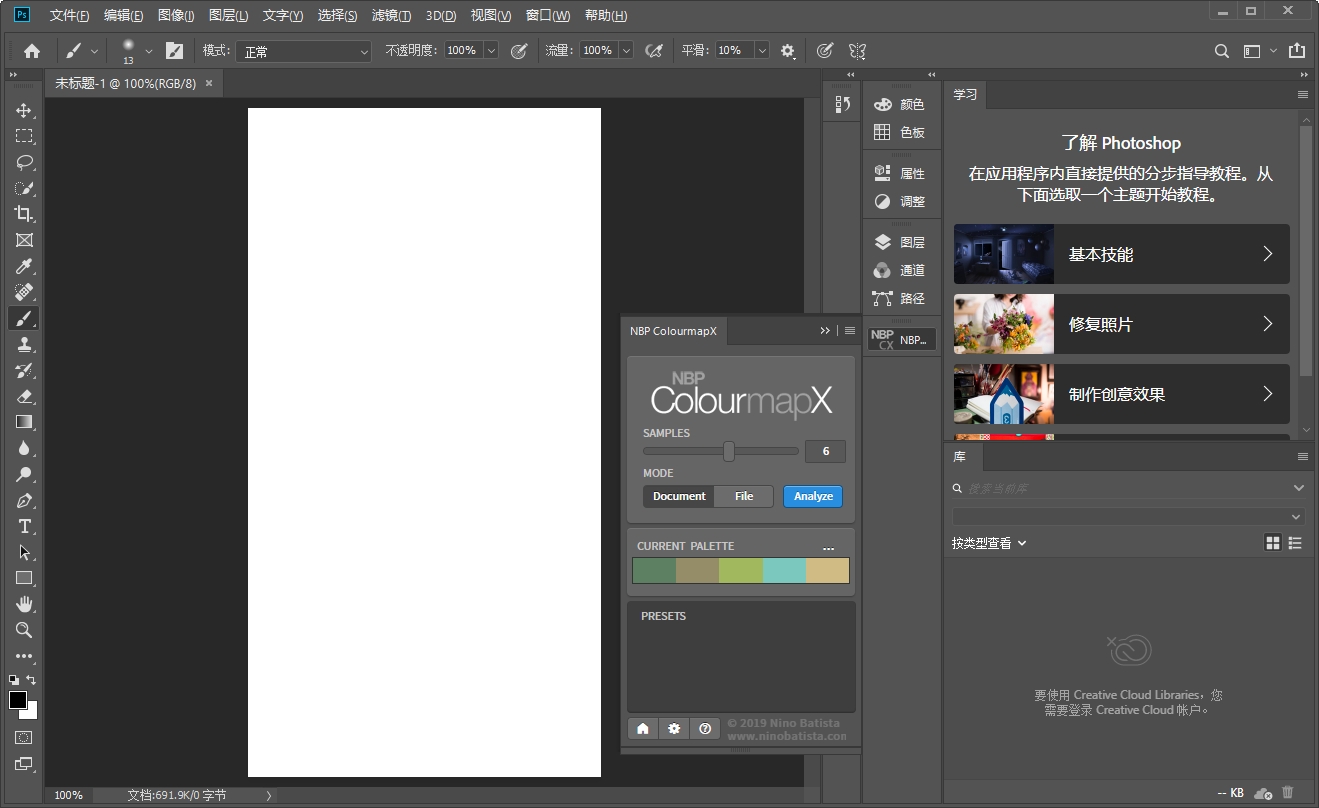Open the brush preset picker dropdown
The image size is (1319, 808).
[149, 50]
